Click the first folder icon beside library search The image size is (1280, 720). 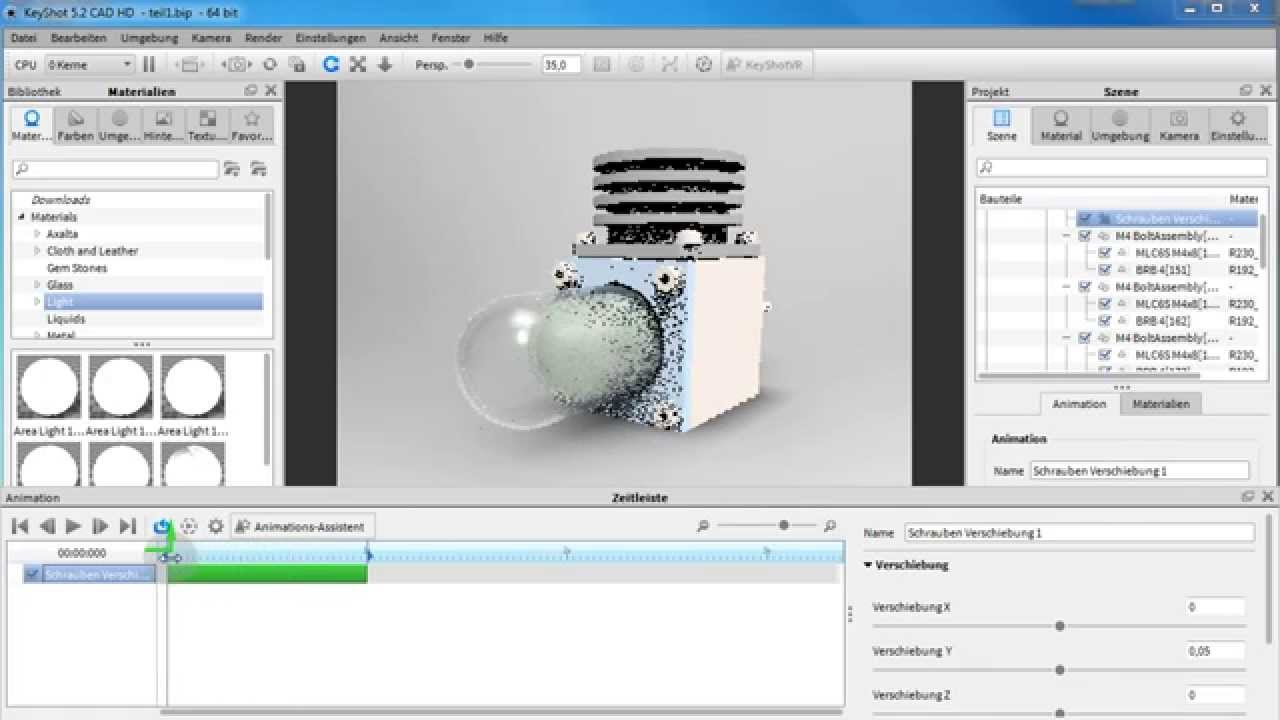tap(232, 169)
